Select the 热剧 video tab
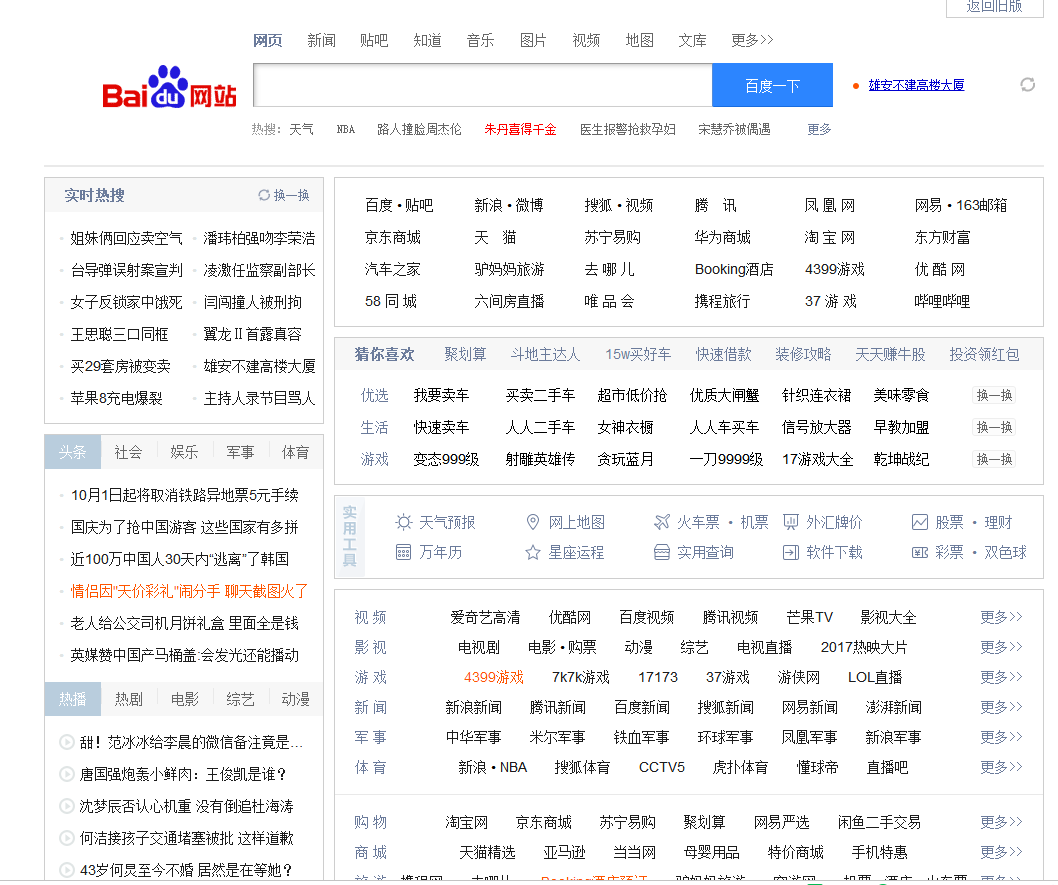The height and width of the screenshot is (885, 1058). coord(128,699)
